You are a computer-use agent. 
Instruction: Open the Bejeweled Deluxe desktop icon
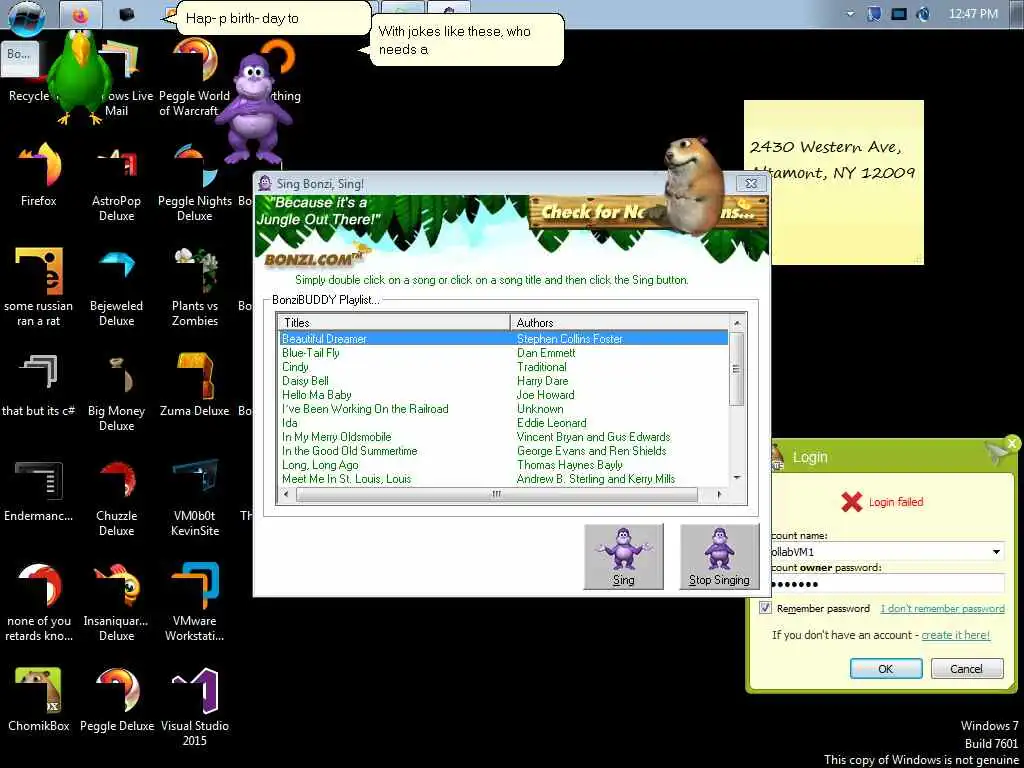(x=116, y=286)
